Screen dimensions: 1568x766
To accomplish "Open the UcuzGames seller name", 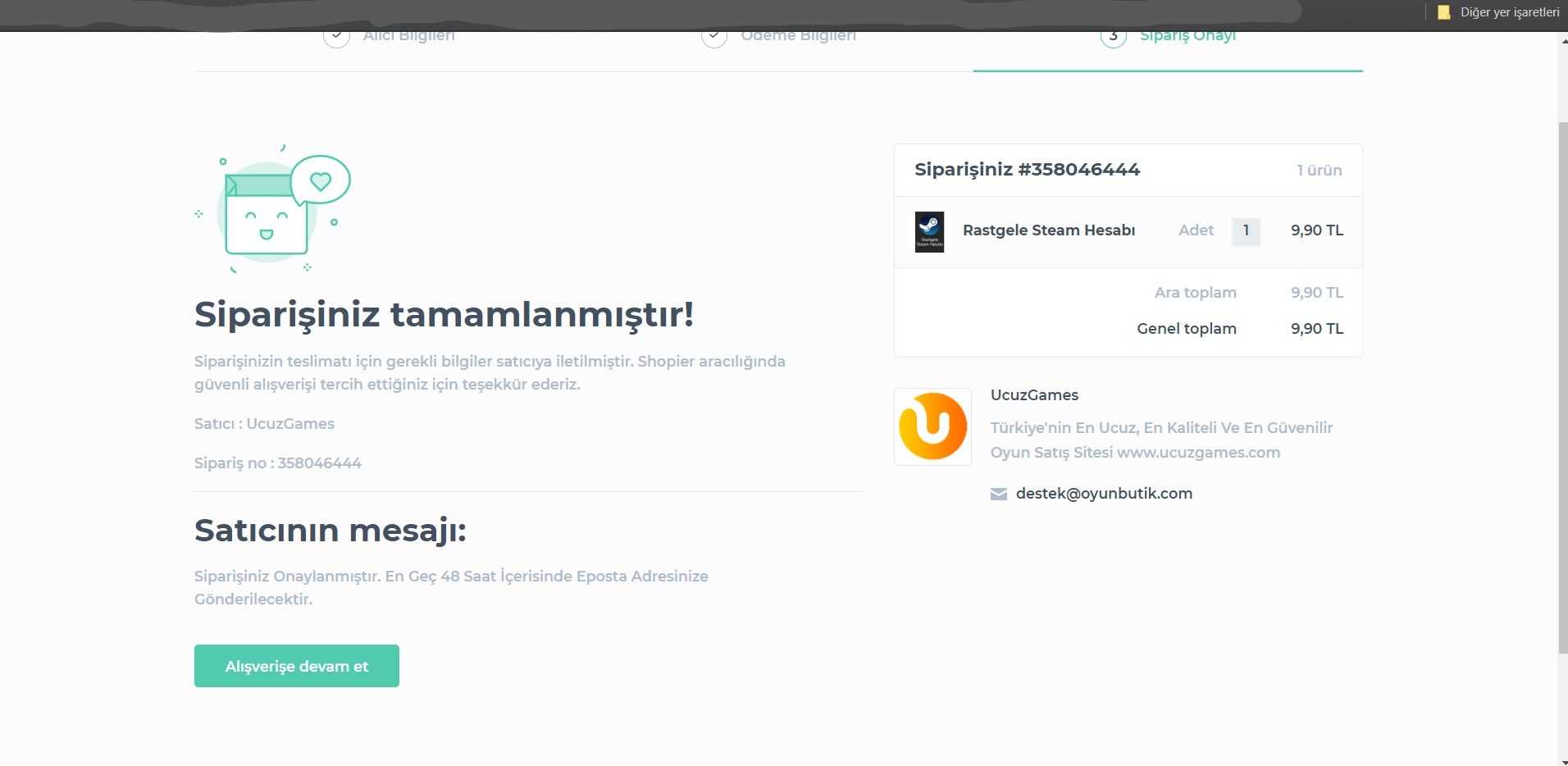I will coord(1034,395).
